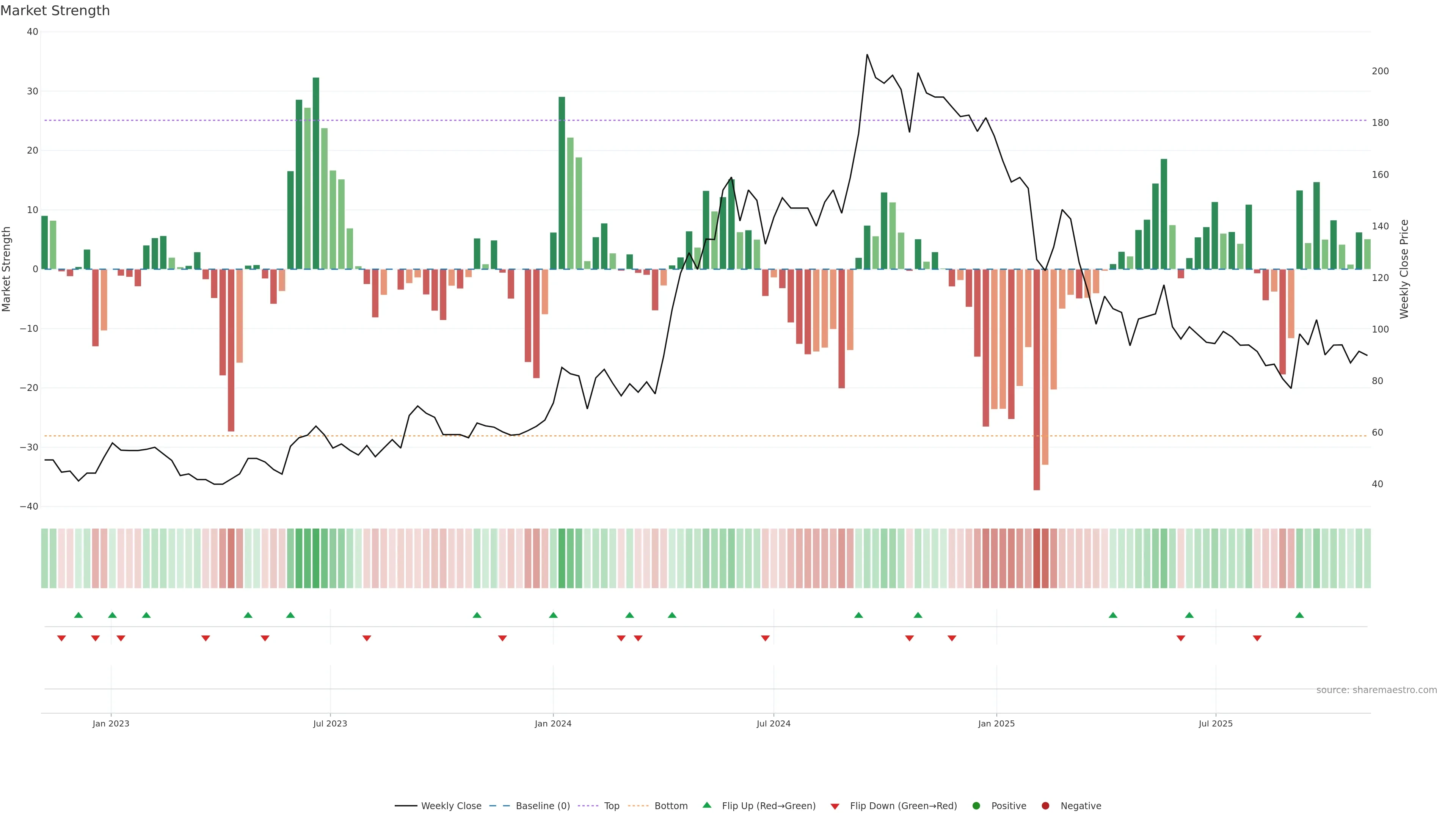The height and width of the screenshot is (819, 1456).
Task: Select the rightmost green flip-up triangle marker
Action: coord(1299,615)
